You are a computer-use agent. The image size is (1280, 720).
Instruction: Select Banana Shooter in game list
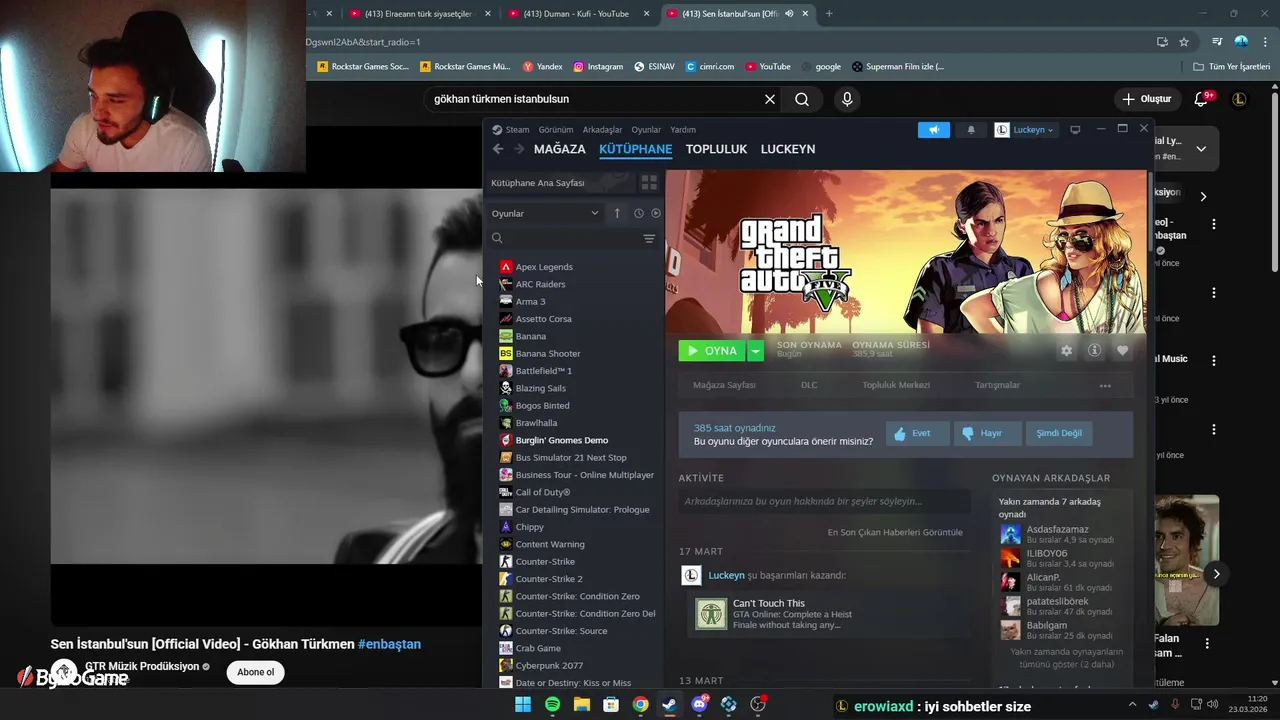click(548, 353)
